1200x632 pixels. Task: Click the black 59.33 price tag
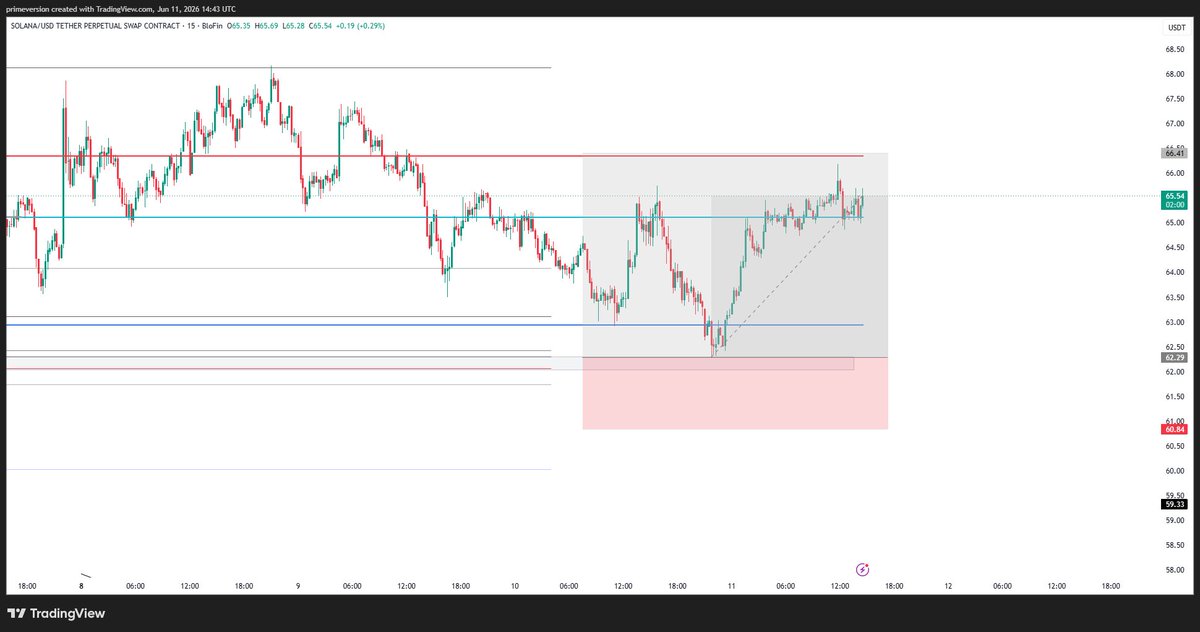pyautogui.click(x=1174, y=504)
